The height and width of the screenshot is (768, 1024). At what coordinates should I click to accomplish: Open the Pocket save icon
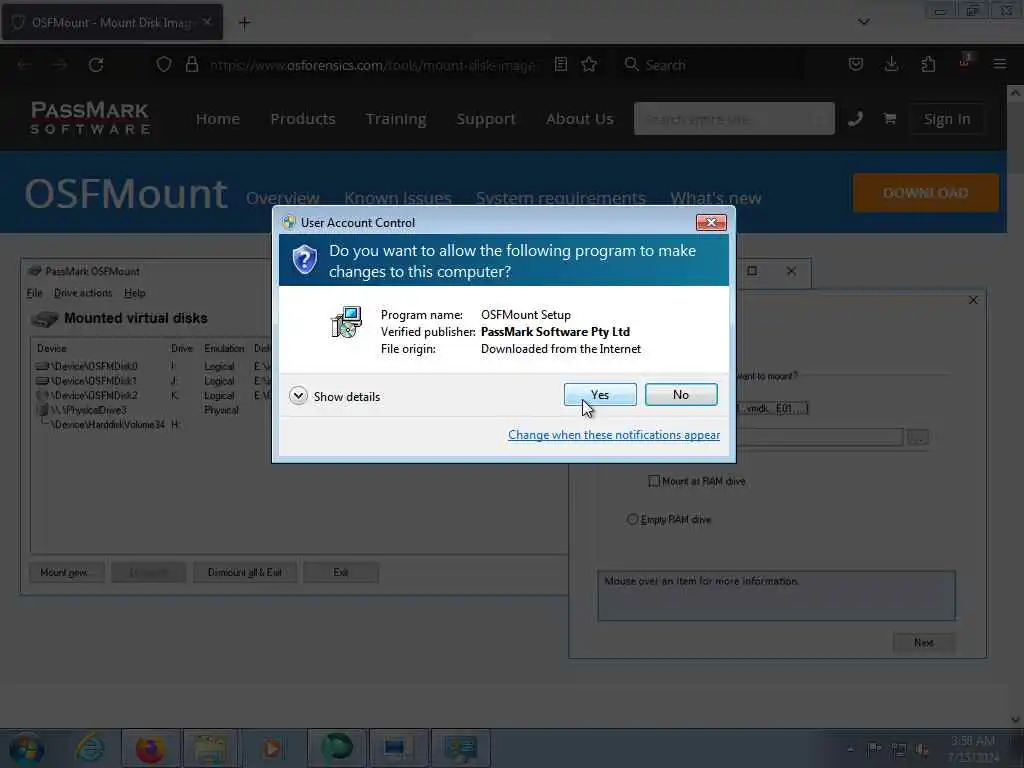[856, 64]
